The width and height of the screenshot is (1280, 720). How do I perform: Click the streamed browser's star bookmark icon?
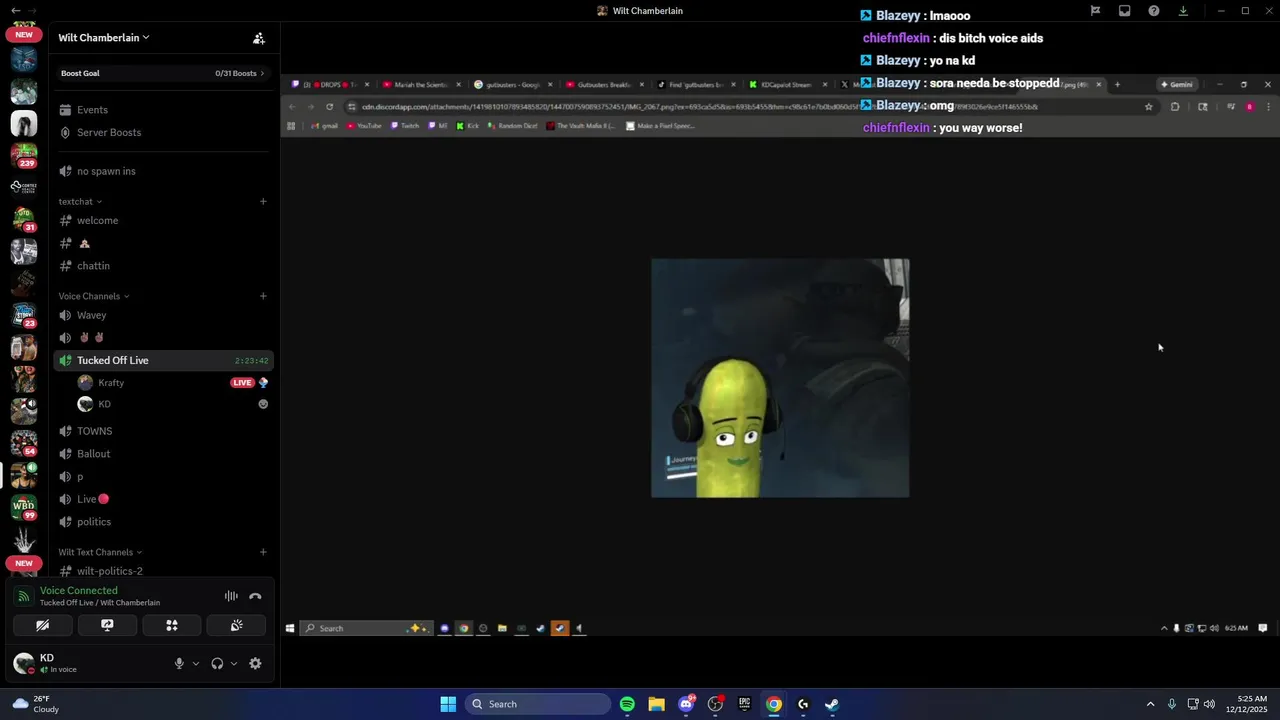[x=1148, y=106]
